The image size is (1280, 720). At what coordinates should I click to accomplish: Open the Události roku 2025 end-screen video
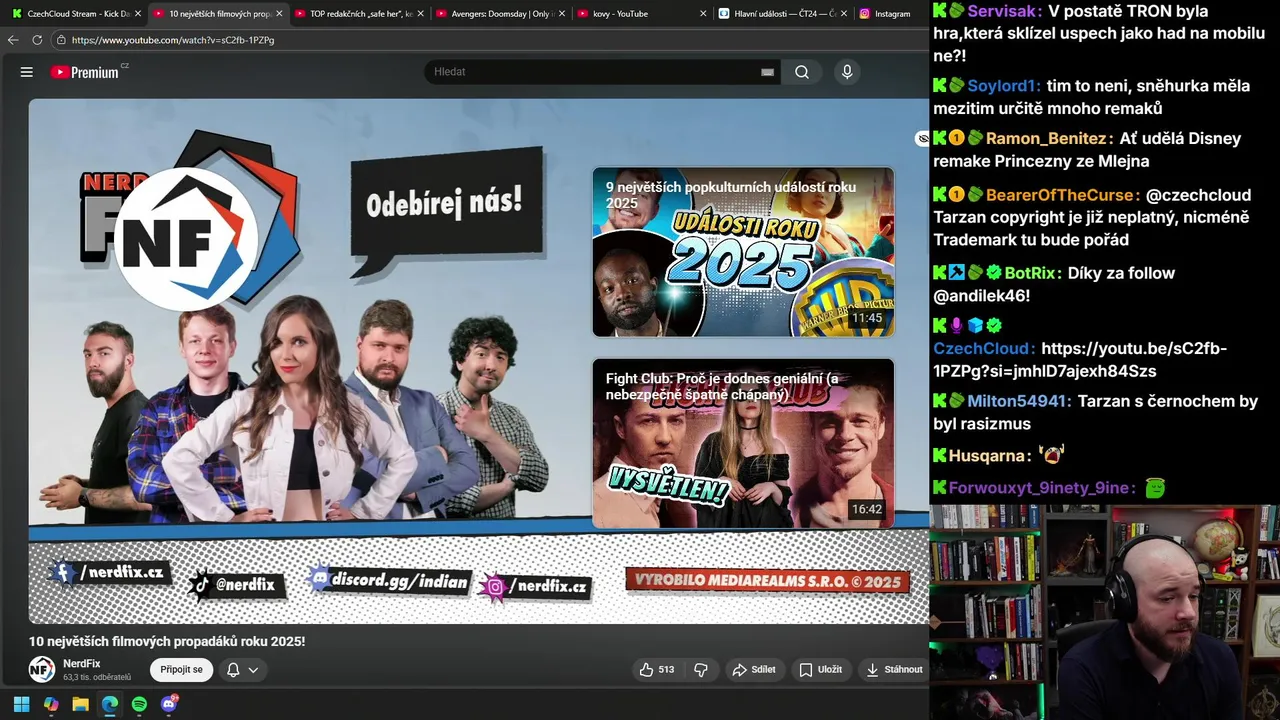pos(743,252)
